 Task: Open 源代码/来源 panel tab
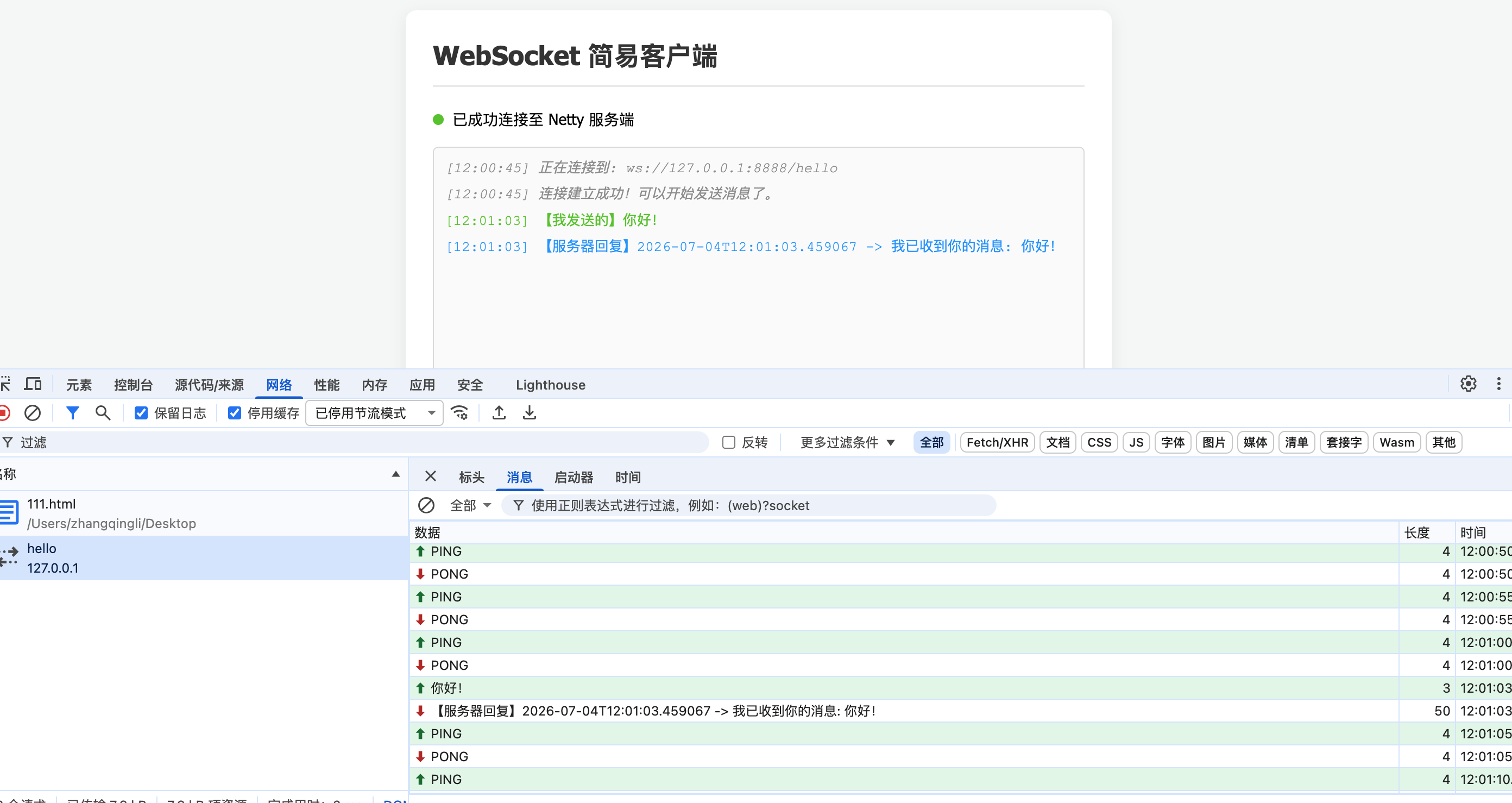(x=209, y=385)
